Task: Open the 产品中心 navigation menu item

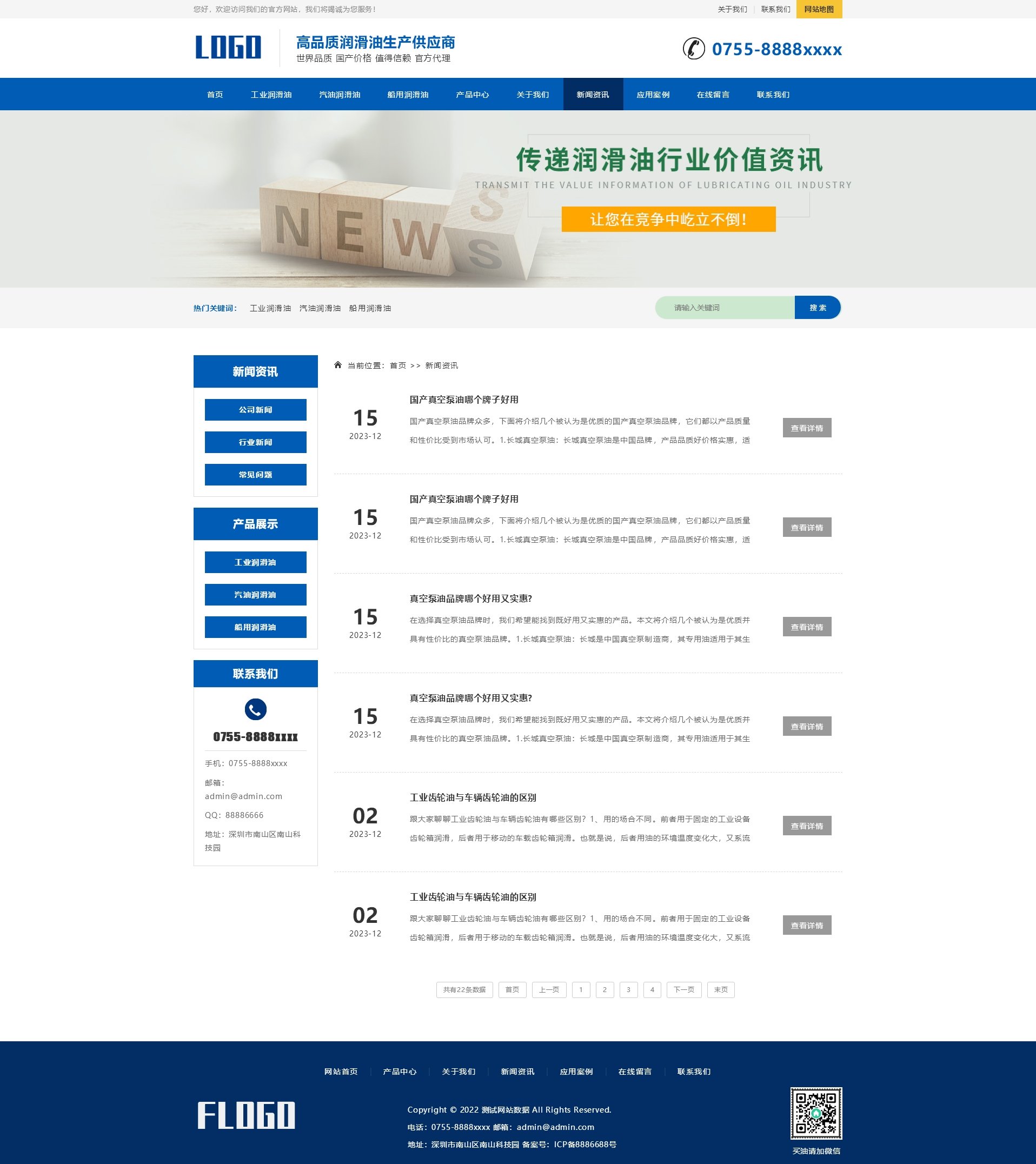Action: tap(473, 95)
